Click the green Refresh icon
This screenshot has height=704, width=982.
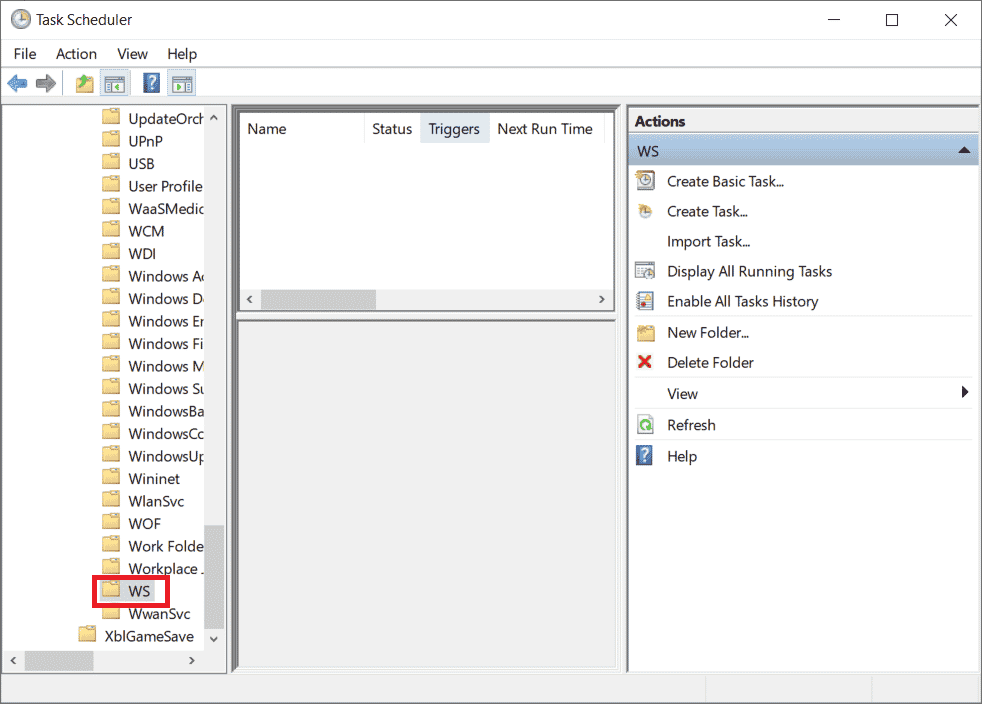click(x=645, y=425)
